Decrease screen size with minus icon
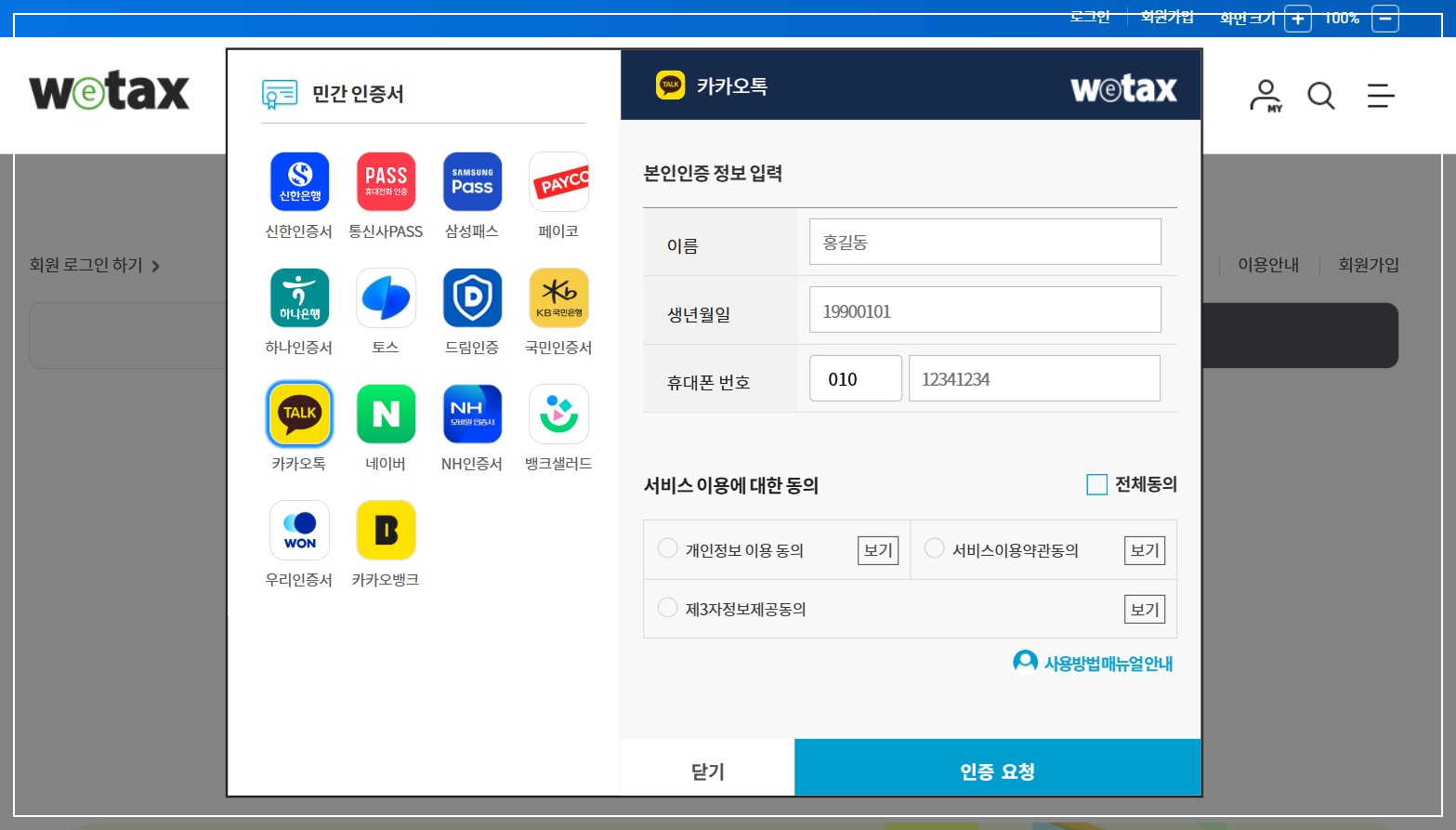The height and width of the screenshot is (830, 1456). tap(1385, 19)
